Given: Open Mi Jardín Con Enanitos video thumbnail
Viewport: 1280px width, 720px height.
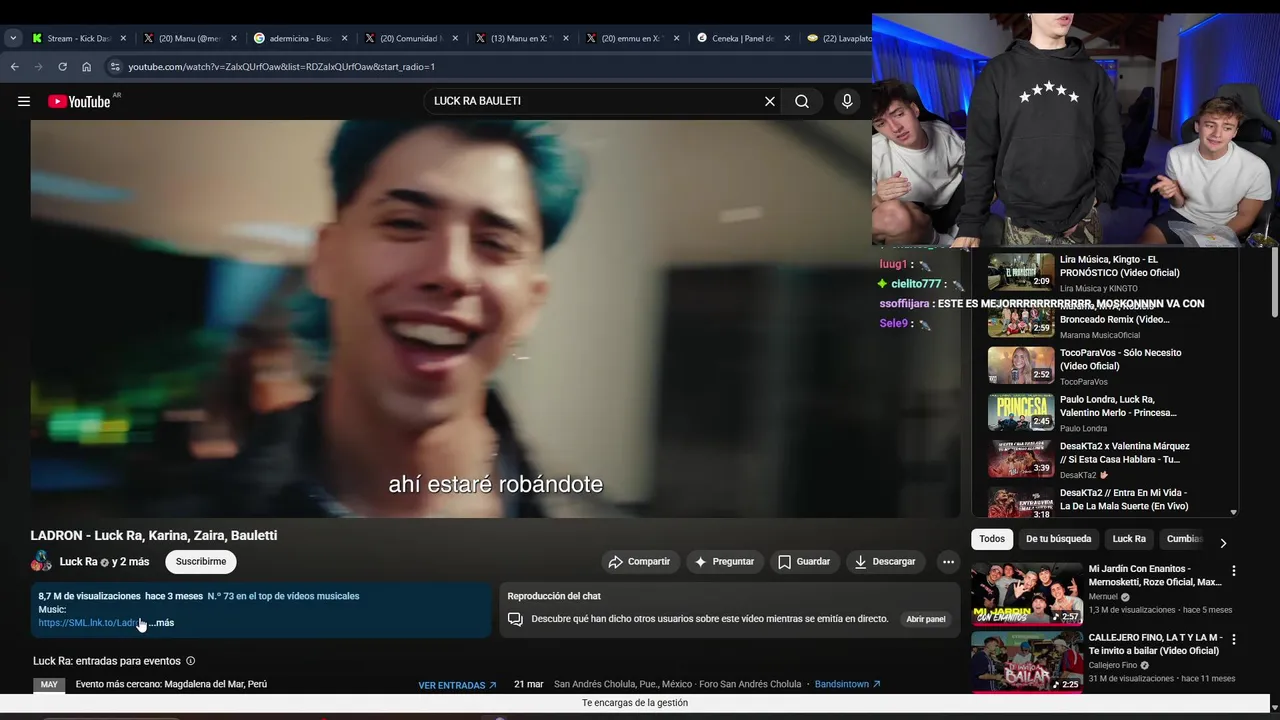Looking at the screenshot, I should 1027,593.
